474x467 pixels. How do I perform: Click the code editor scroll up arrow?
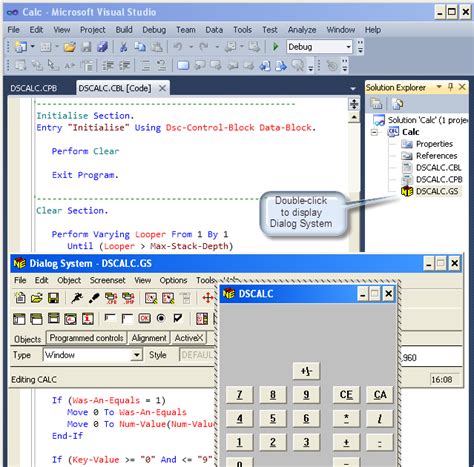(354, 118)
